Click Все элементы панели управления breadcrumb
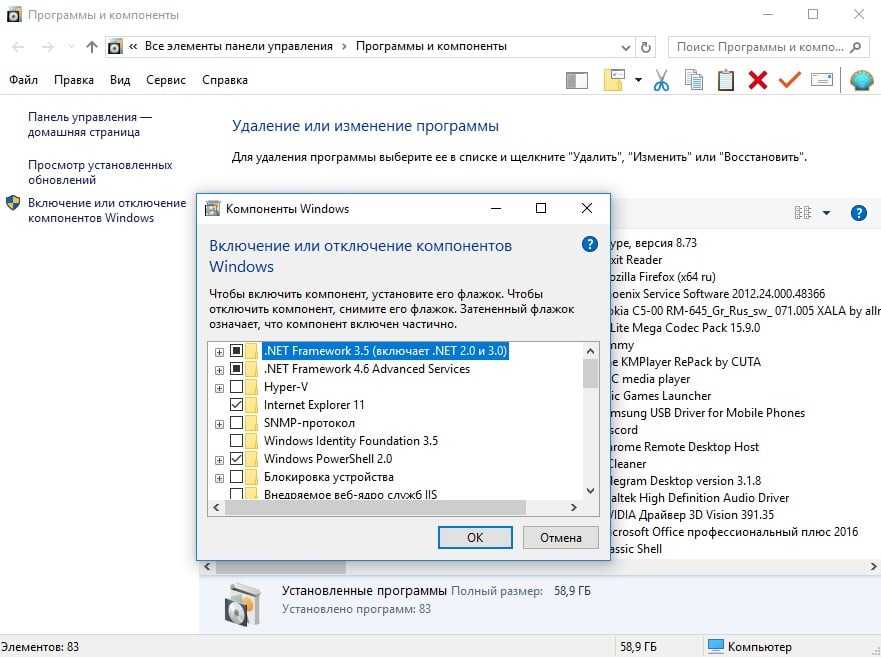Screen dimensions: 881x657 [238, 46]
